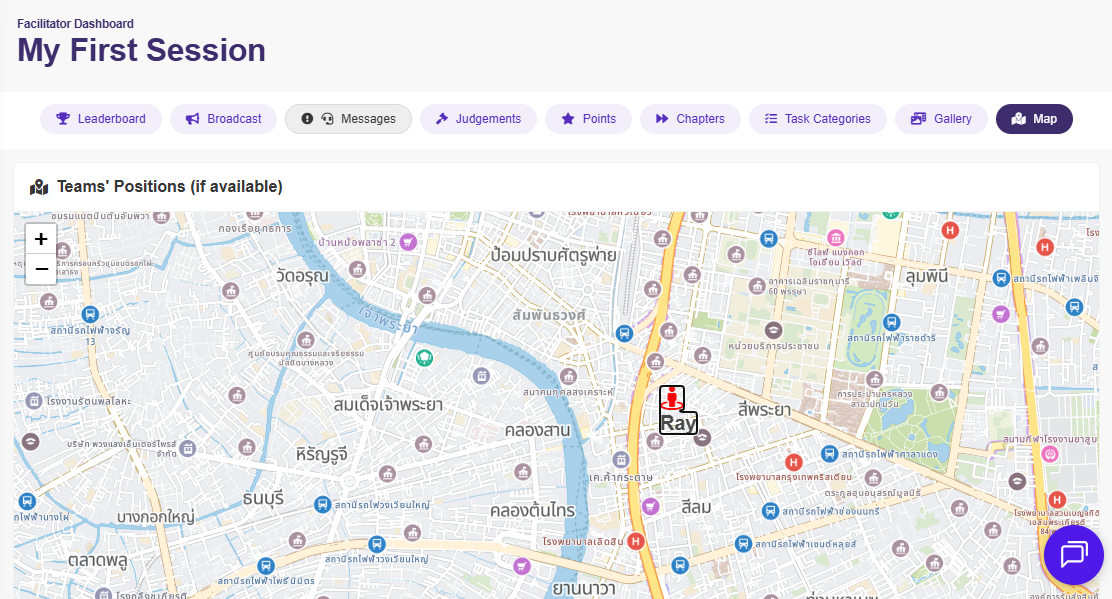Image resolution: width=1112 pixels, height=599 pixels.
Task: Select the Leaderboard trophy icon
Action: pyautogui.click(x=61, y=118)
